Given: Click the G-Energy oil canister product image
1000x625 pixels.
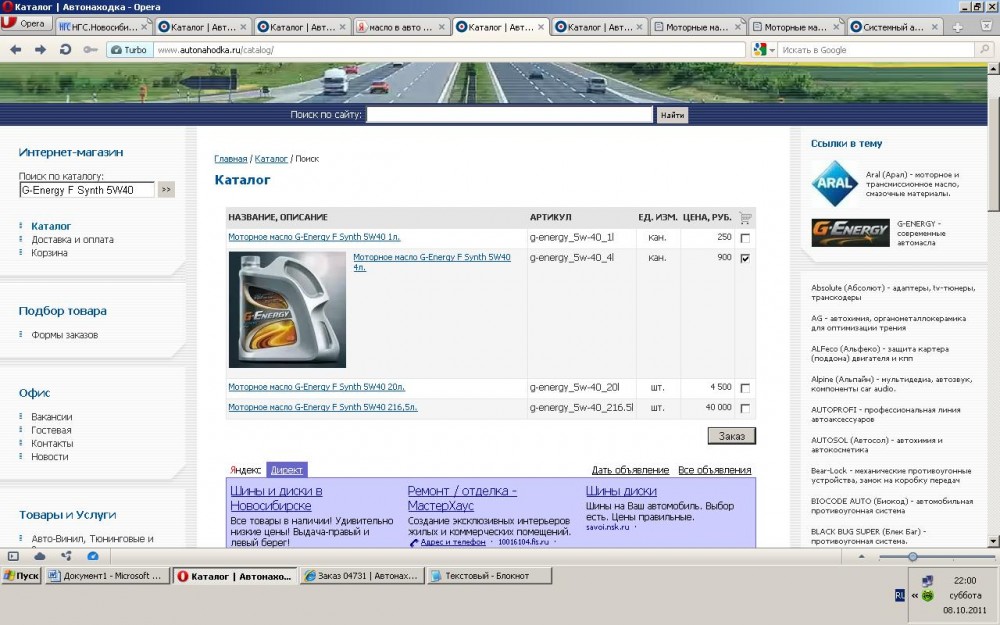Looking at the screenshot, I should coord(287,309).
